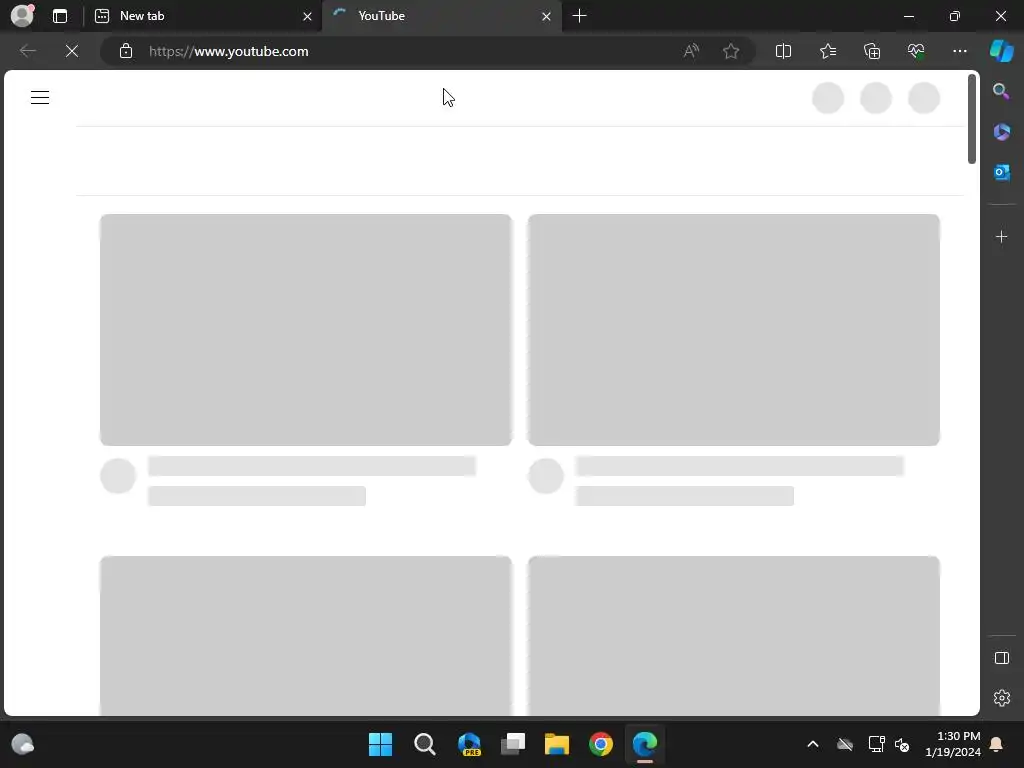
Task: Open the YouTube hamburger guide menu
Action: coord(40,98)
